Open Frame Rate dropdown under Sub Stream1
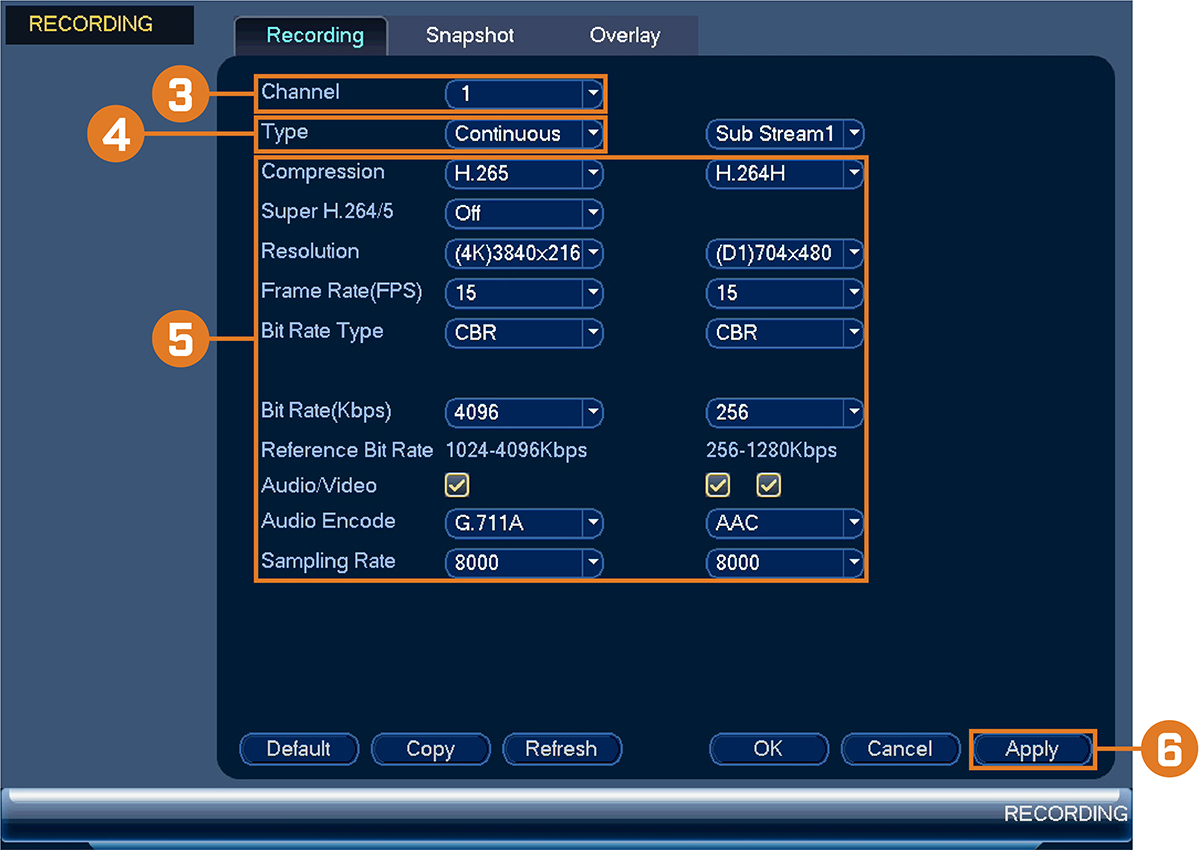 [785, 293]
